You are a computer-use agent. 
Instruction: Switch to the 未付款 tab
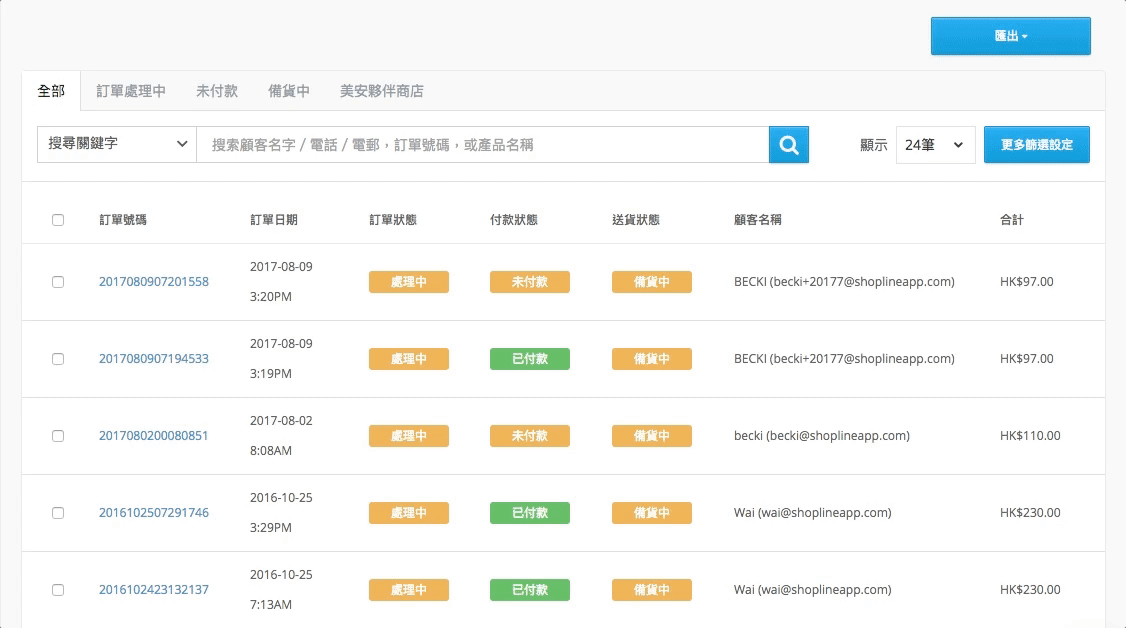coord(217,91)
